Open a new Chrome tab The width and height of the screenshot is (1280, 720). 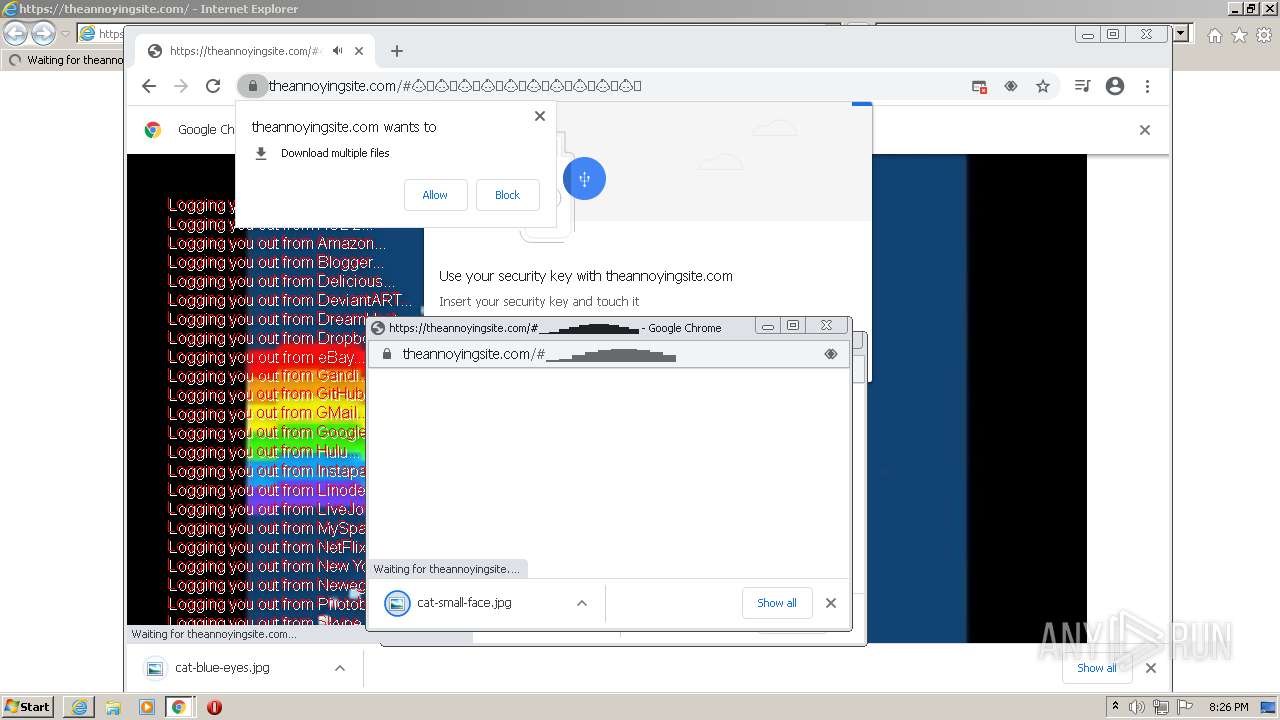click(397, 51)
